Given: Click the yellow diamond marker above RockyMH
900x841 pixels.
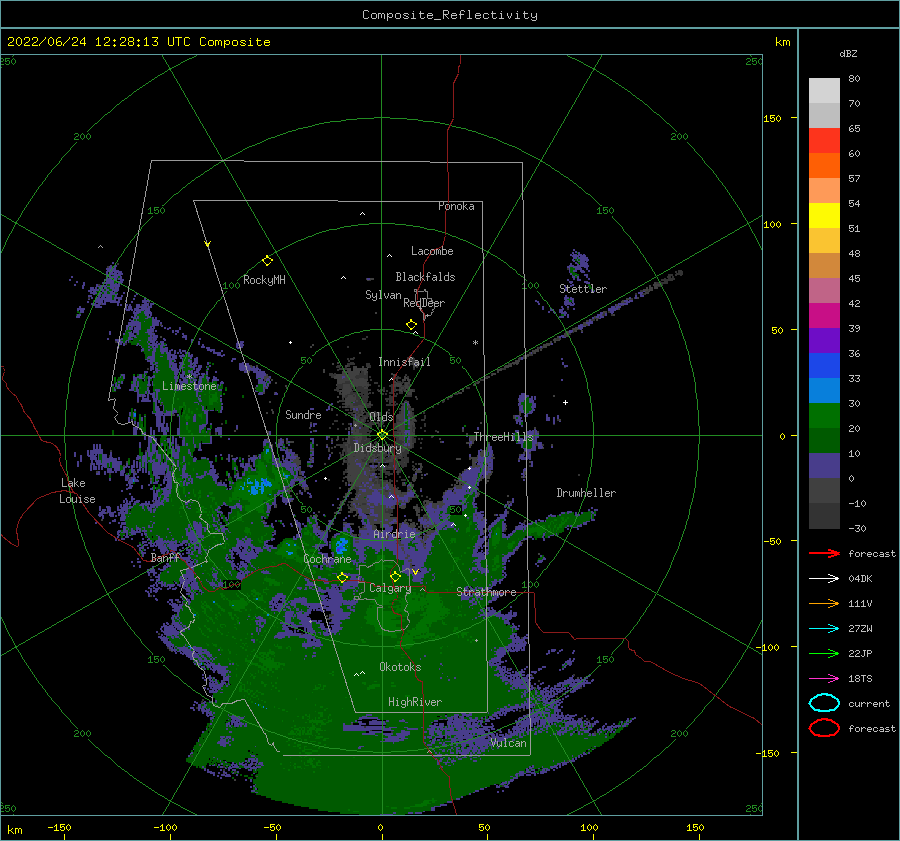Looking at the screenshot, I should (x=267, y=261).
